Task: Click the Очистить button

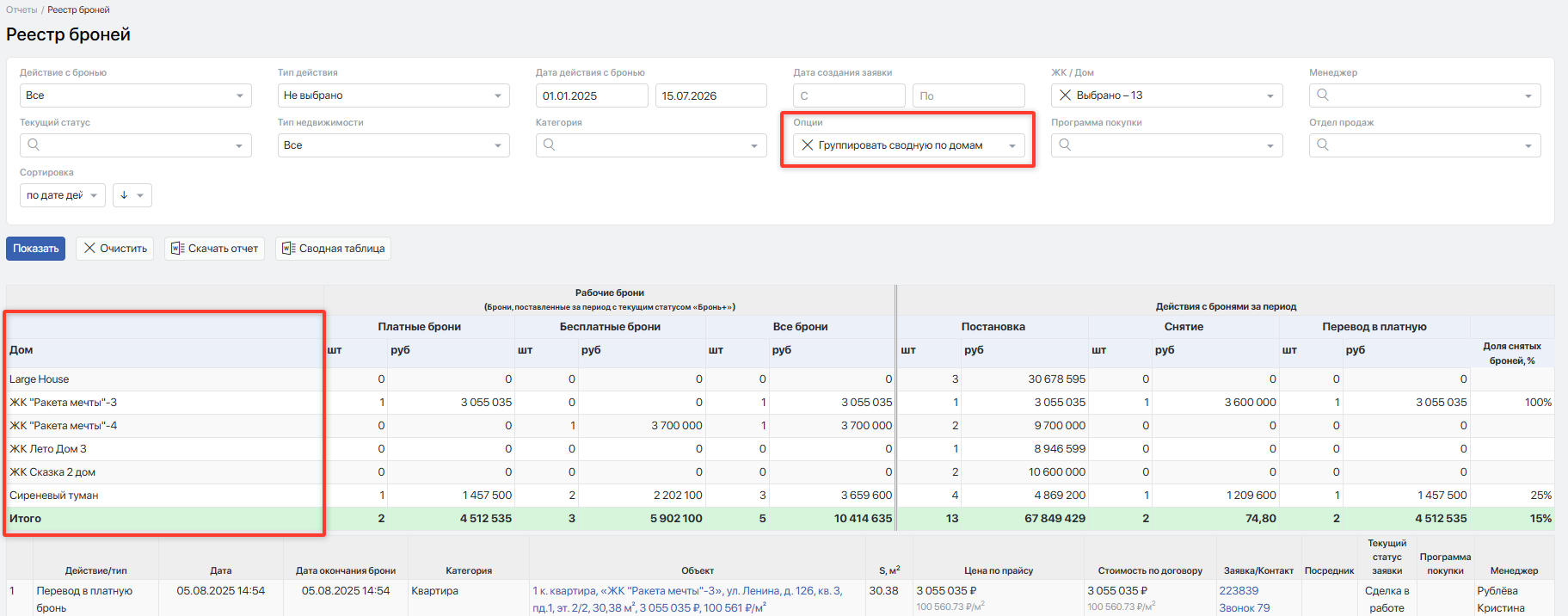Action: pyautogui.click(x=115, y=249)
